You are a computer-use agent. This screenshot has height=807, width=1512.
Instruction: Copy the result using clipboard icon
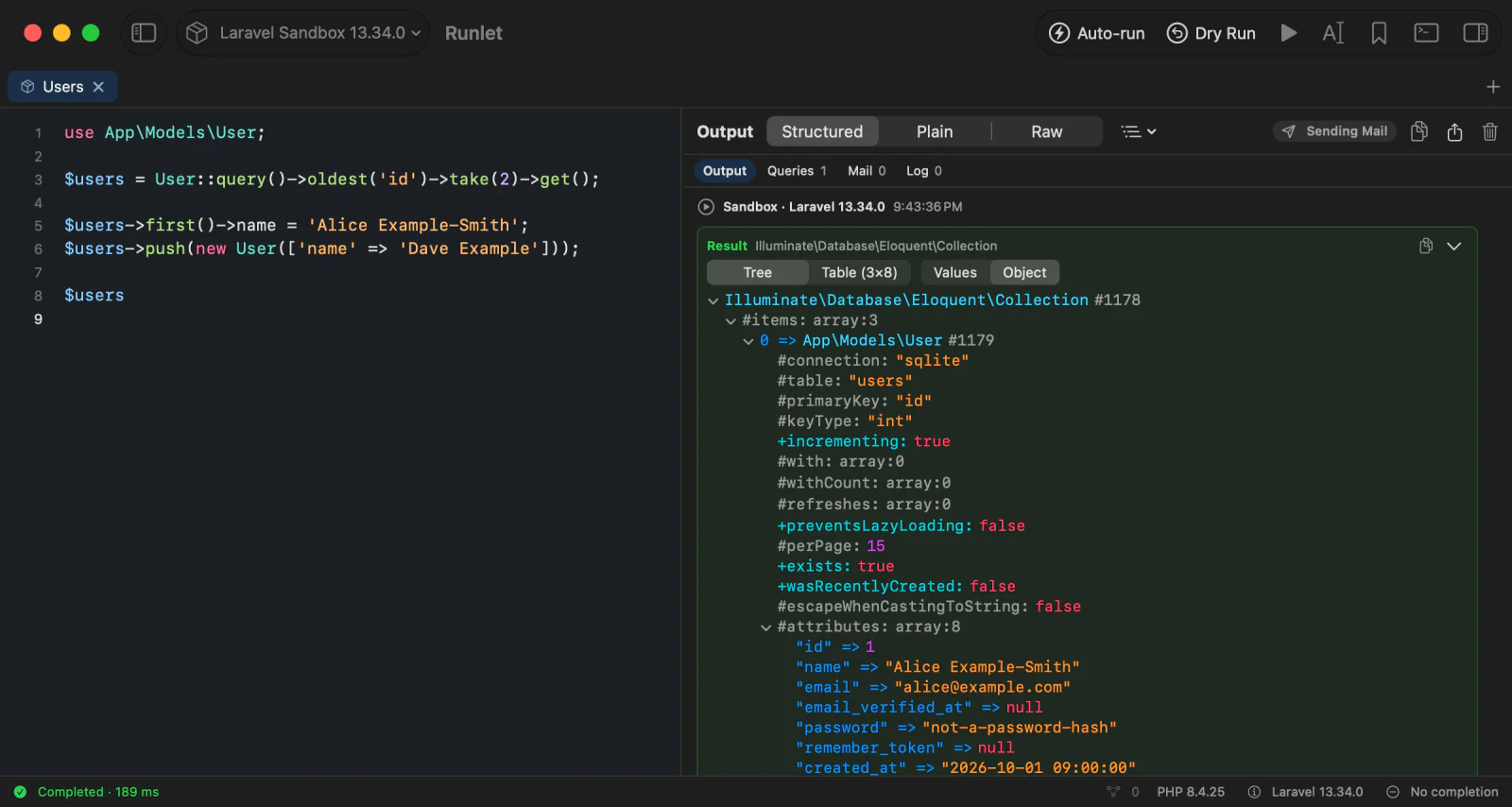(x=1426, y=246)
